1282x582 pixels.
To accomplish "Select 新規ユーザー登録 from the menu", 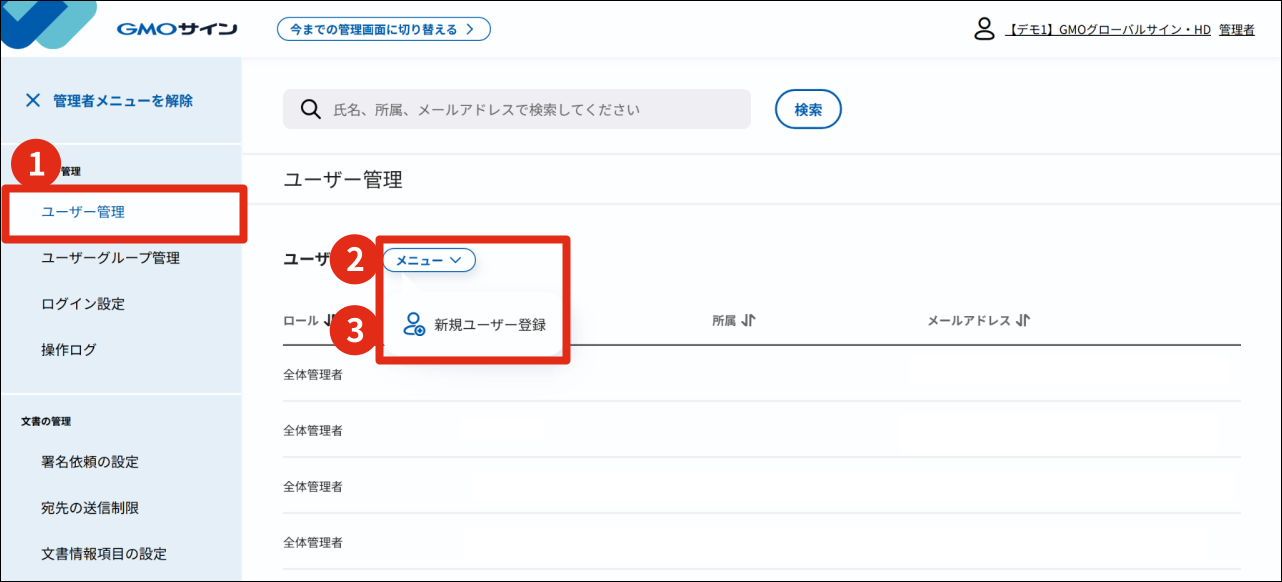I will point(490,325).
